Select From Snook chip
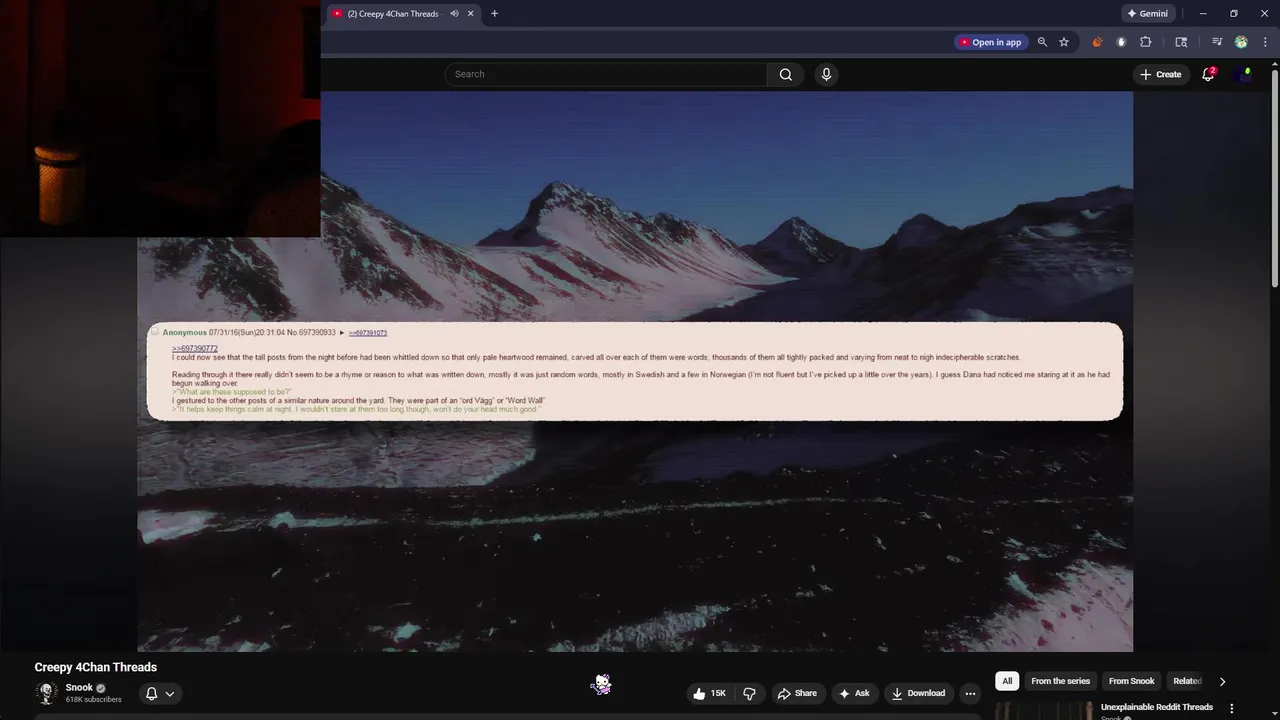Viewport: 1280px width, 720px height. tap(1131, 681)
